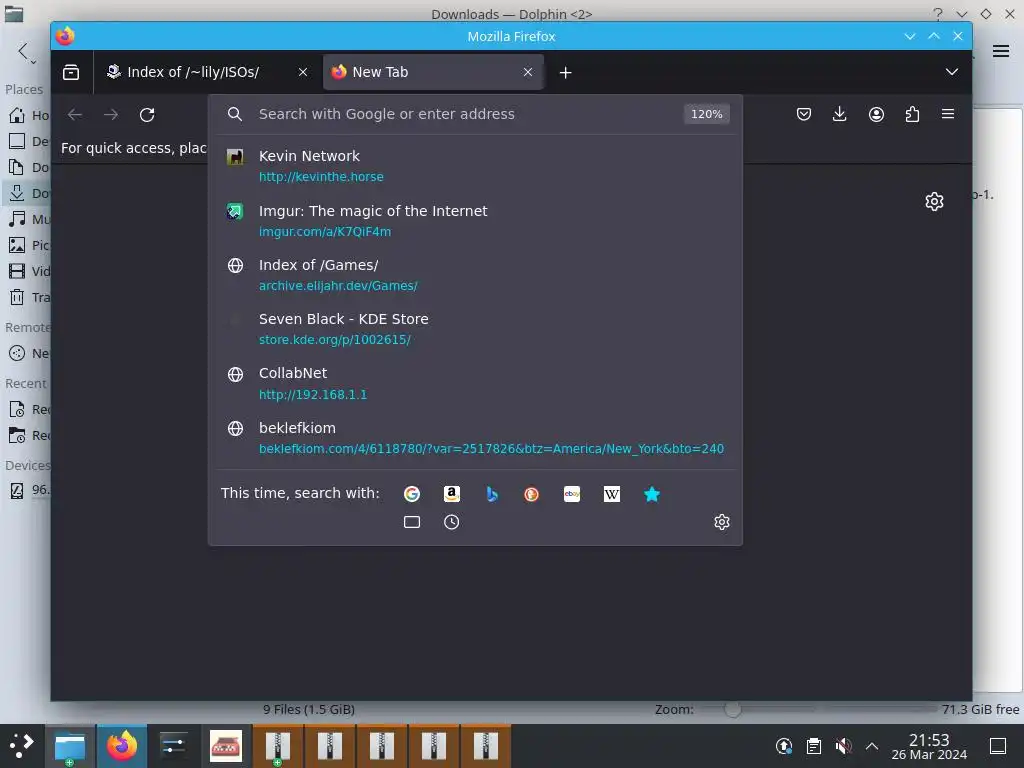
Task: Open Firefox View tab list icon
Action: click(x=71, y=72)
